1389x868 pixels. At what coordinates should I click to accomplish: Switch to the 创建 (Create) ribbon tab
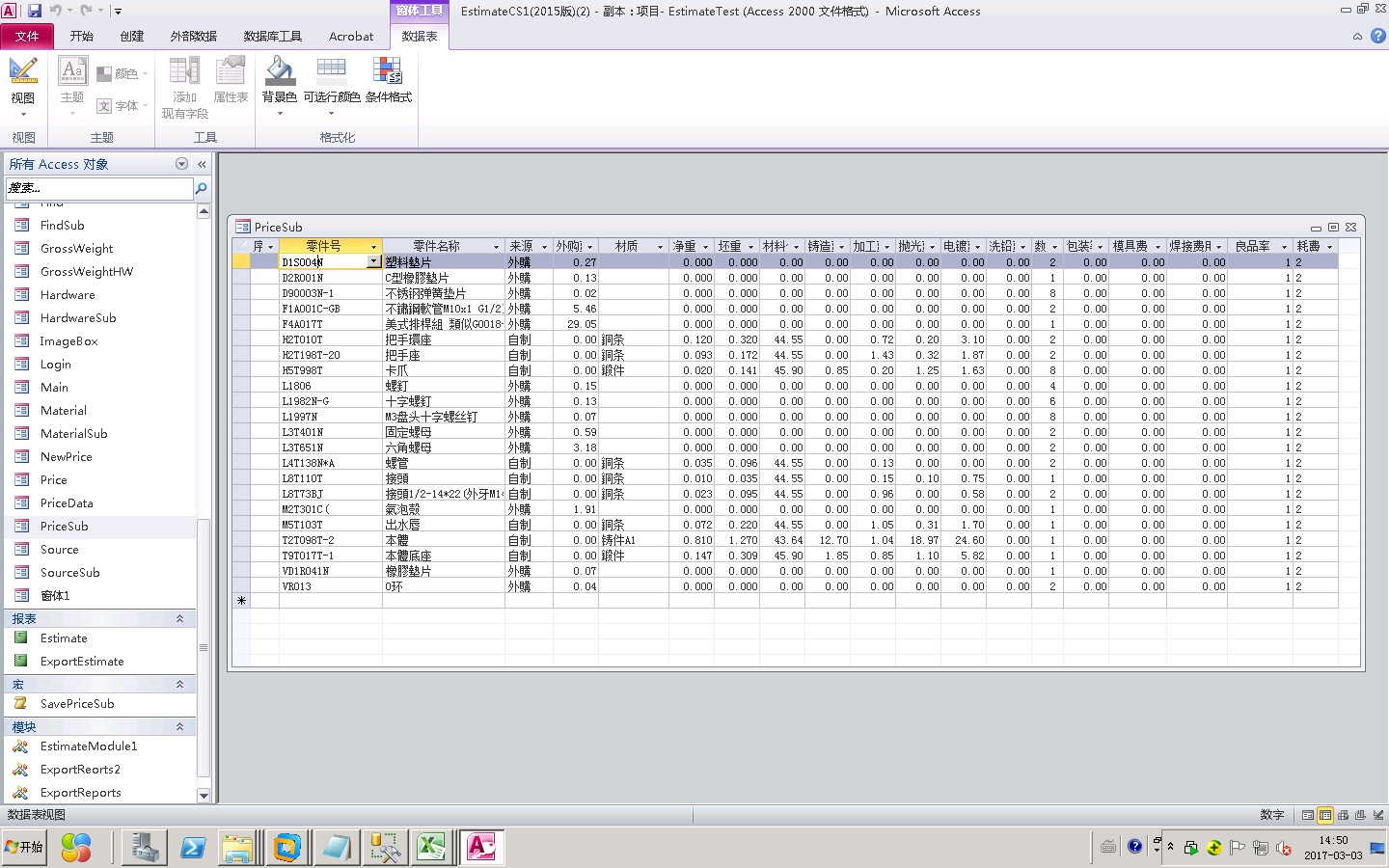pos(131,36)
